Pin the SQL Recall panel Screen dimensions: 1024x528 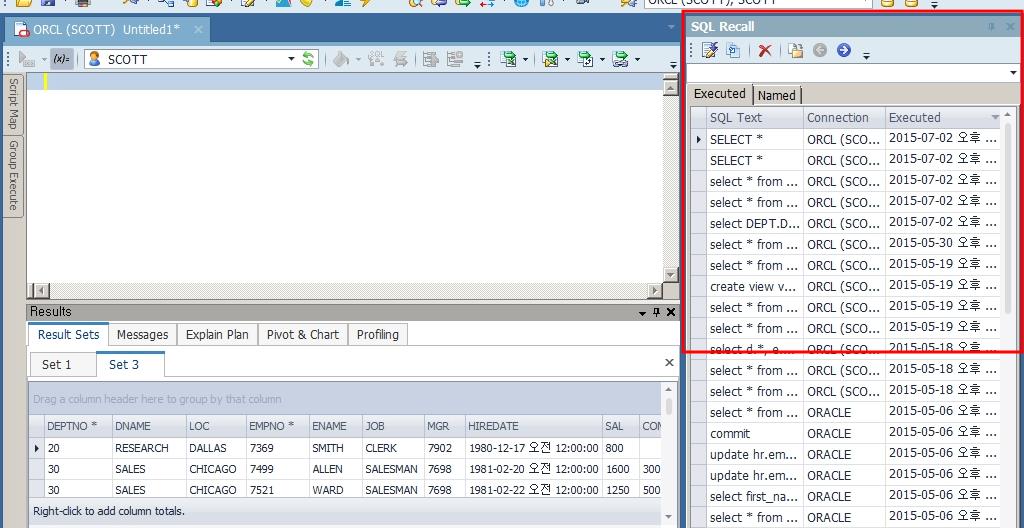(x=992, y=27)
